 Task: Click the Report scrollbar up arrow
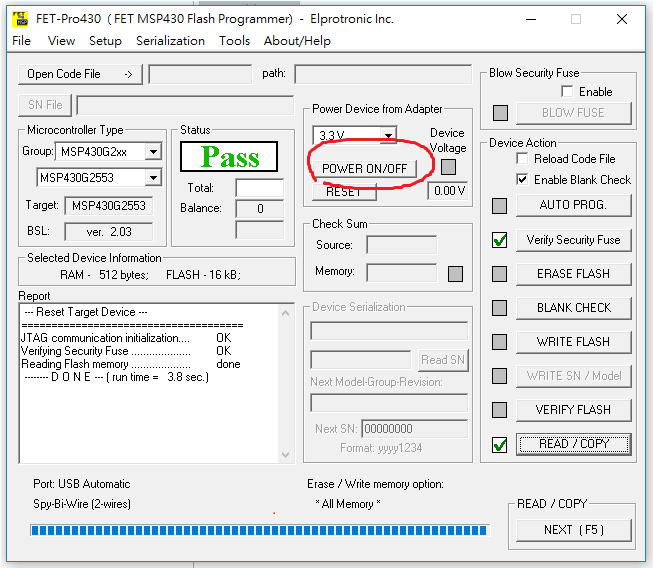click(286, 313)
